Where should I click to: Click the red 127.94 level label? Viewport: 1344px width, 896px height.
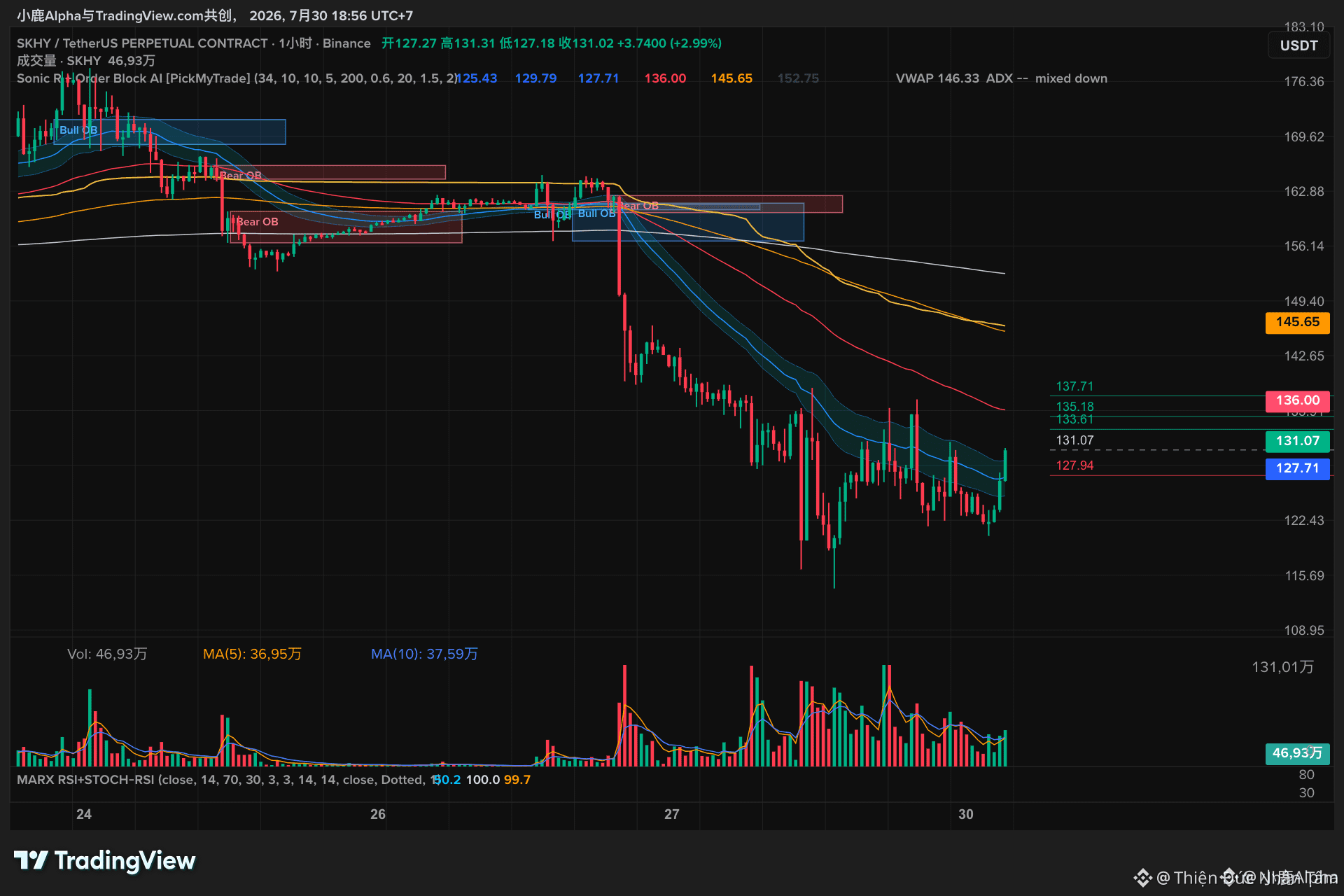1074,465
